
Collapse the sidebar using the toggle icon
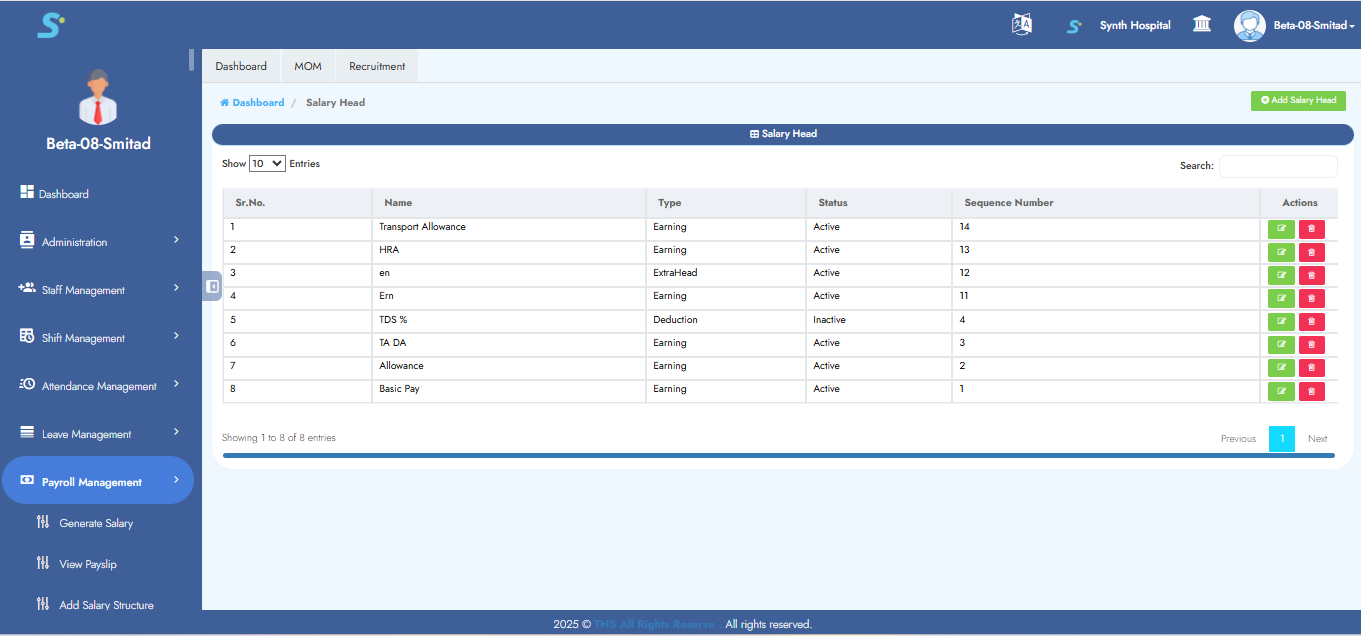click(212, 286)
